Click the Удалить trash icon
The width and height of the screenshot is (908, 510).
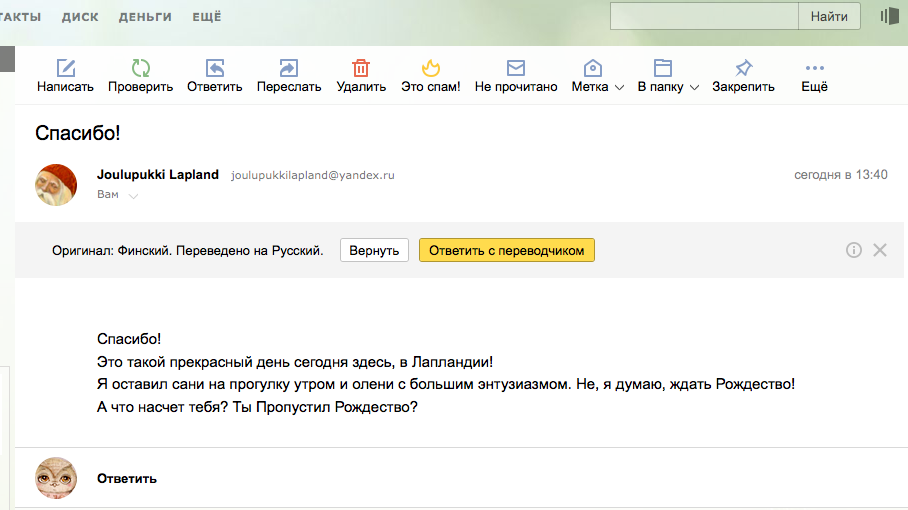click(361, 68)
